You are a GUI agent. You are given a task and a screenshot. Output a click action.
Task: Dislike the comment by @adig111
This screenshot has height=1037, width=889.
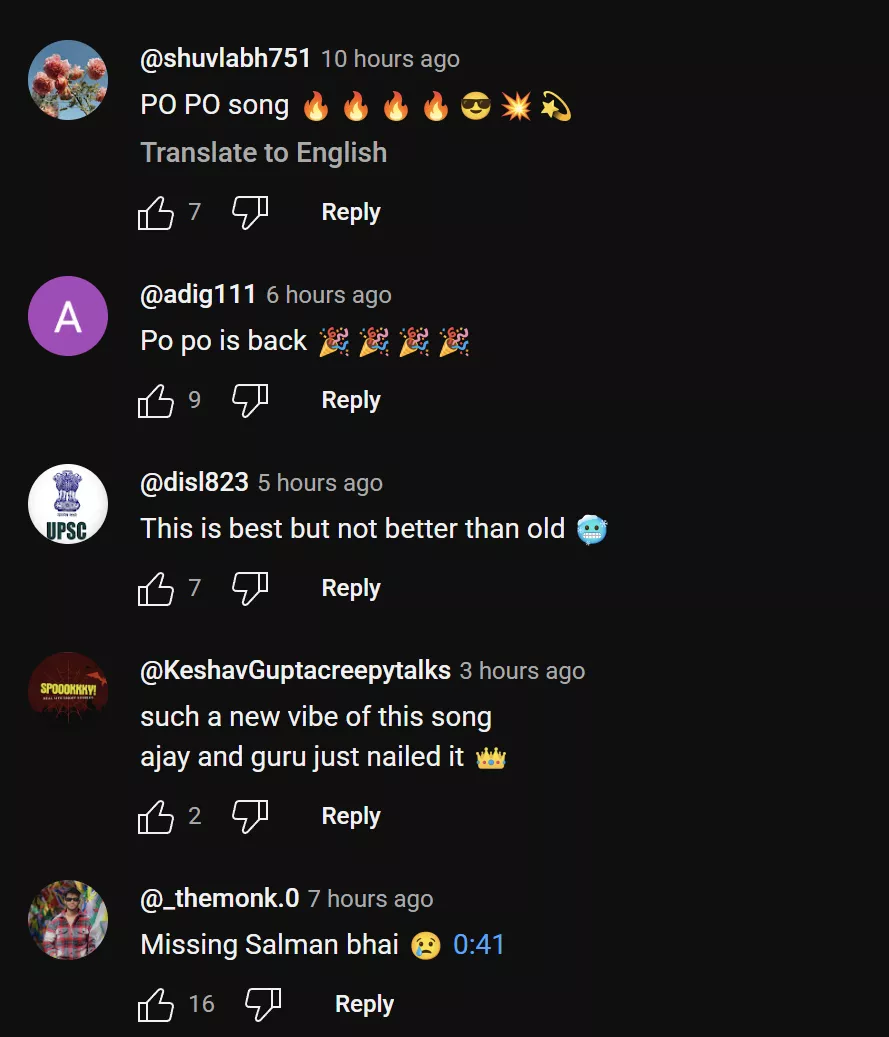pyautogui.click(x=250, y=400)
